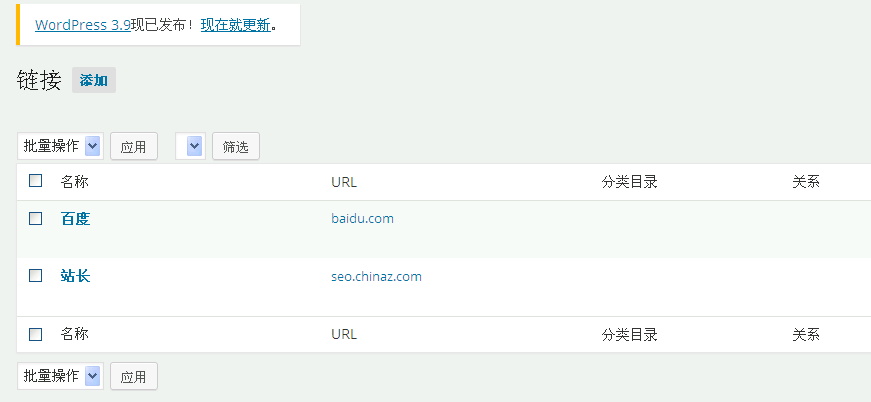
Task: Click the 筛选 filter button
Action: click(x=235, y=147)
